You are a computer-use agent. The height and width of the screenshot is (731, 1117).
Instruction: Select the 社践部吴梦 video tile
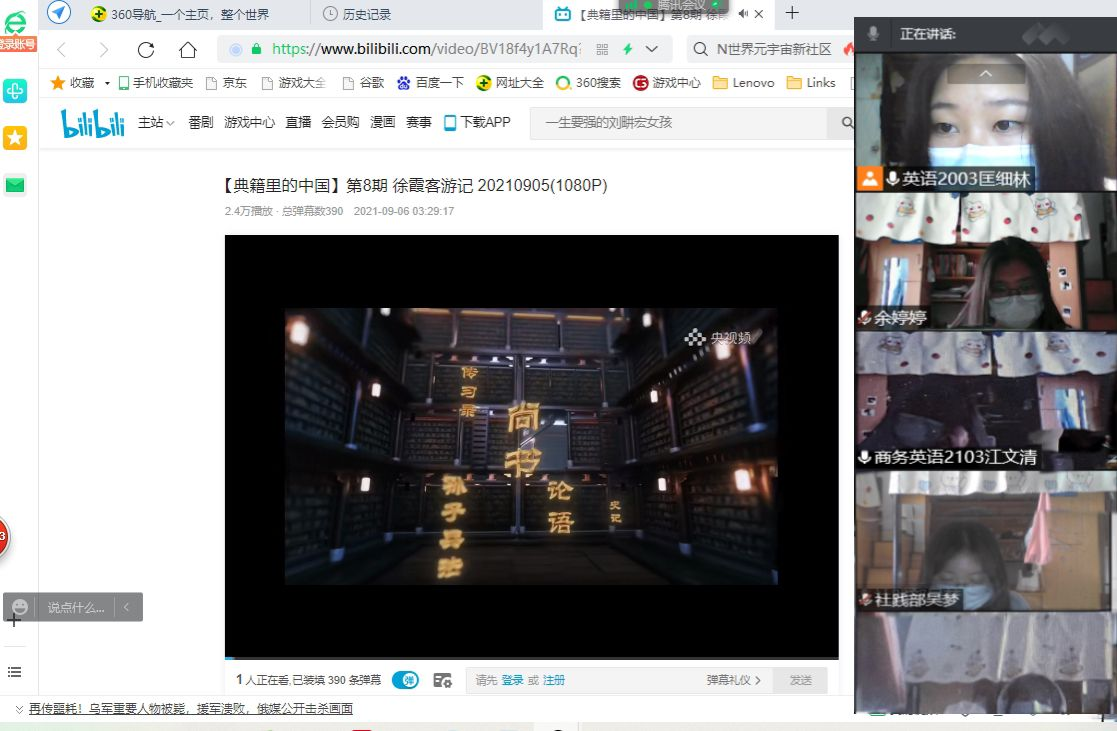(986, 541)
